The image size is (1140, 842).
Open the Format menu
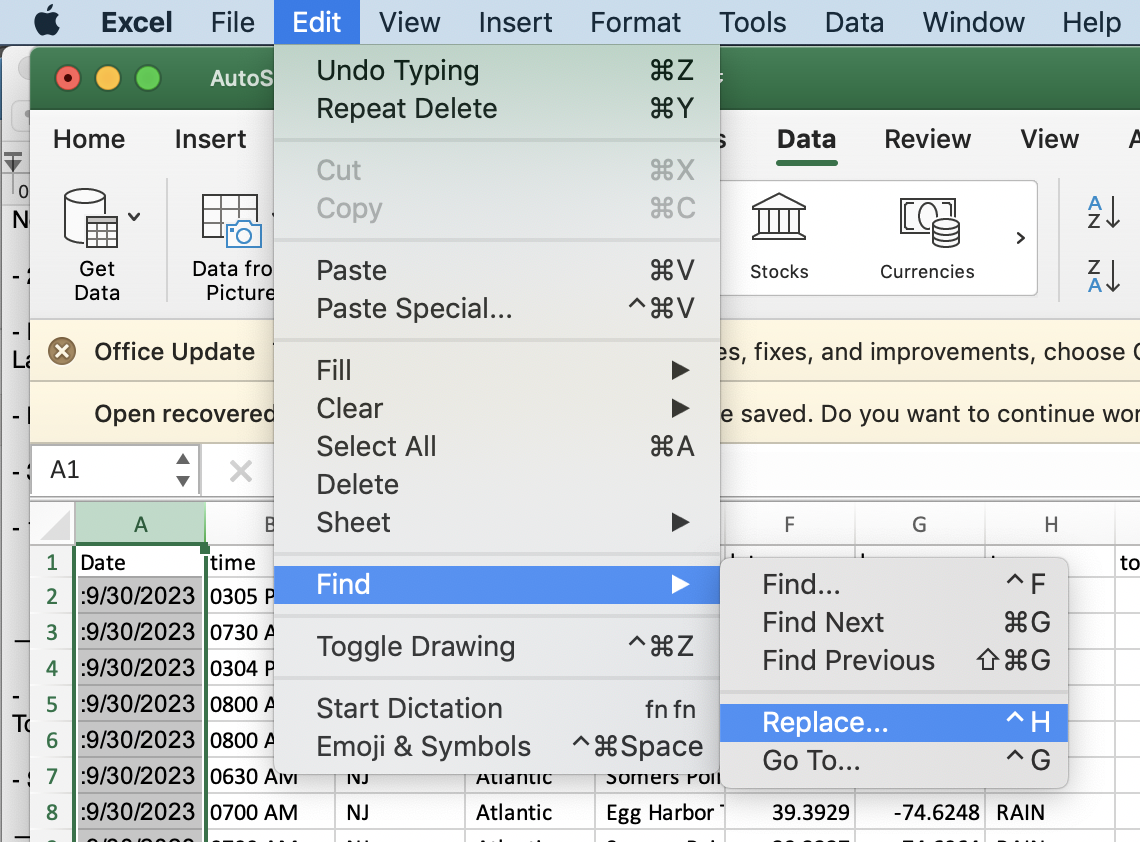(x=635, y=22)
